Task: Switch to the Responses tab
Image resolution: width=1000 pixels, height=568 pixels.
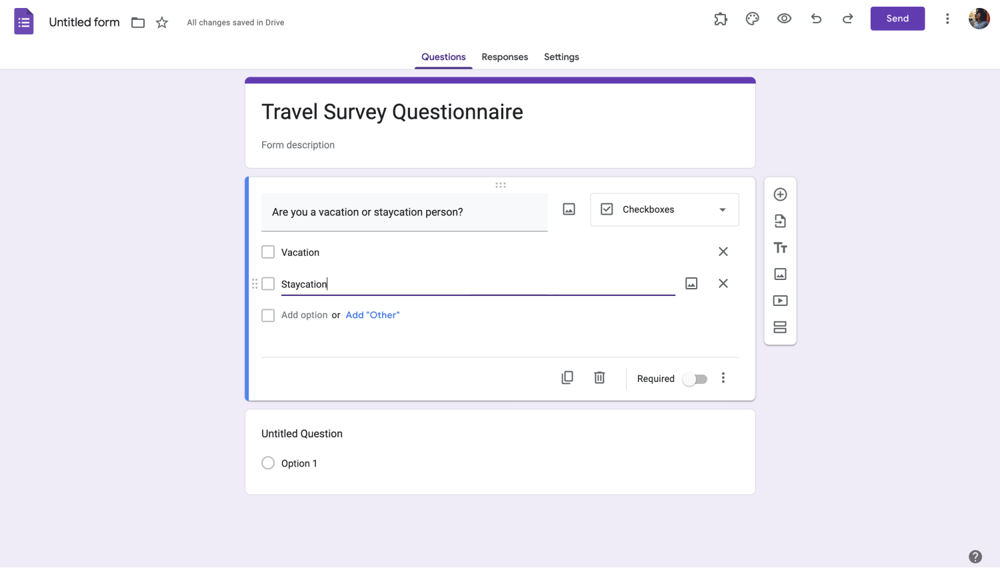Action: tap(504, 57)
